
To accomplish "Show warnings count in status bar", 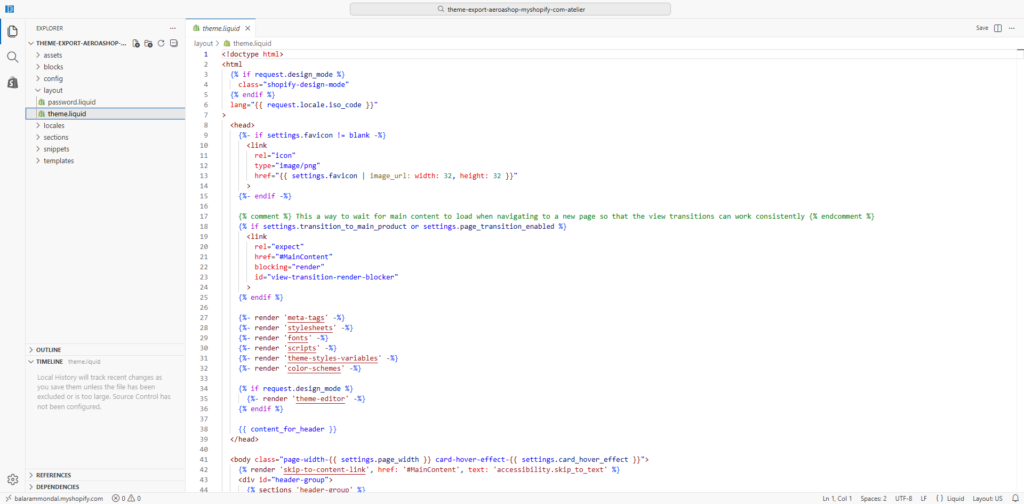I will pos(134,498).
